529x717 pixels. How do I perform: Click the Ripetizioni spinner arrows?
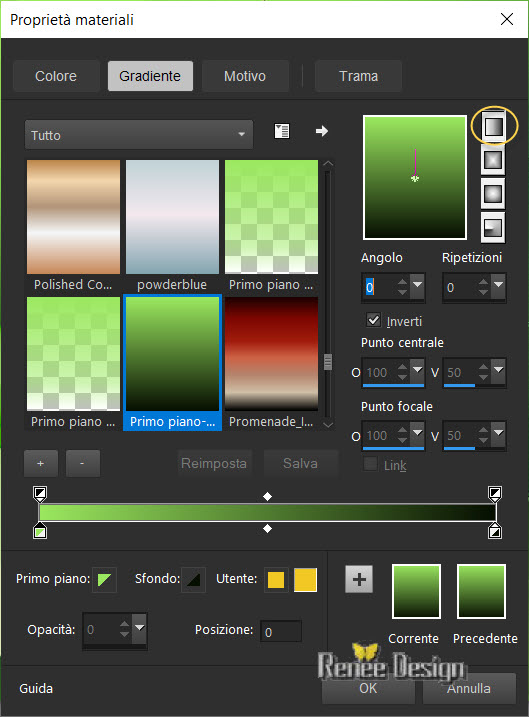click(x=483, y=287)
